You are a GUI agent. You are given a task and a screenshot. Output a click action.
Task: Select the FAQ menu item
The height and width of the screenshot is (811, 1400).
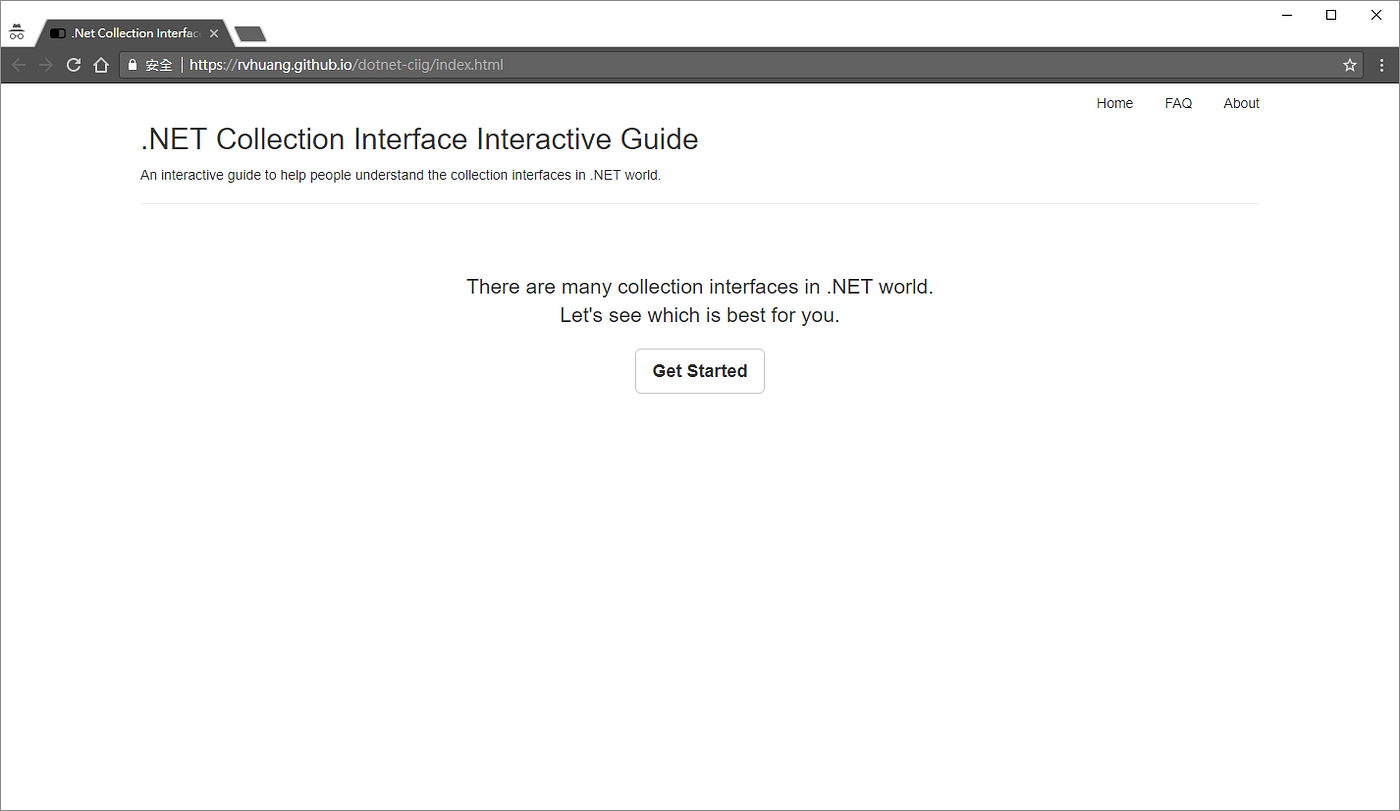(1178, 103)
